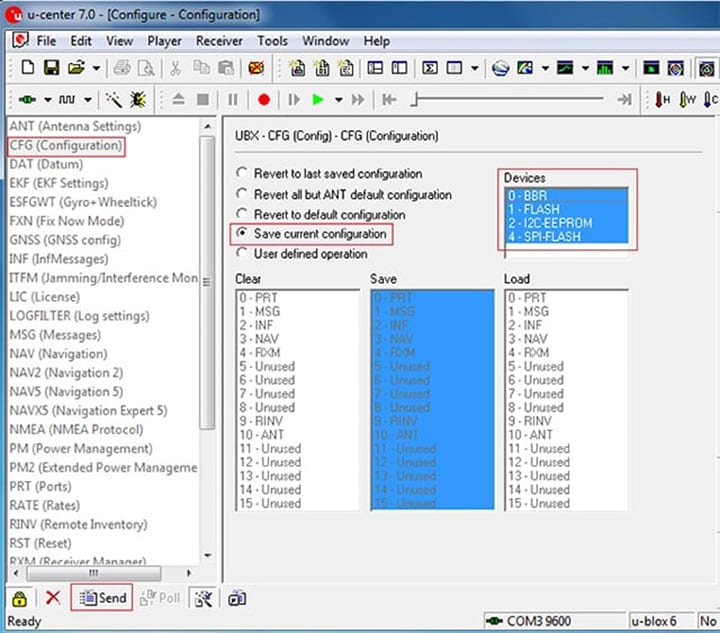
Task: Open the dropdown arrow beside the Open folder icon
Action: (x=96, y=68)
